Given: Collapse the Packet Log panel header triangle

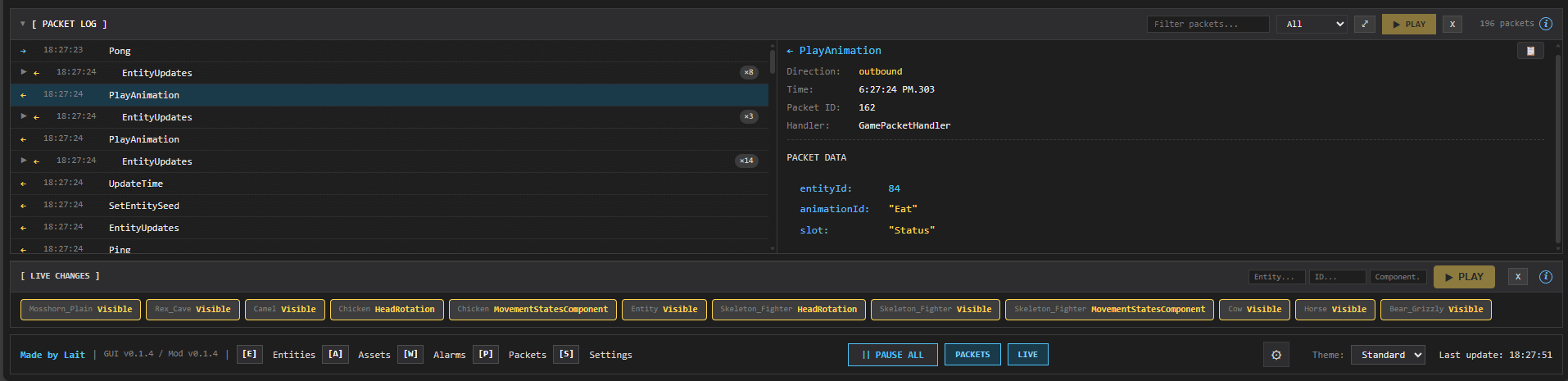Looking at the screenshot, I should pos(23,24).
